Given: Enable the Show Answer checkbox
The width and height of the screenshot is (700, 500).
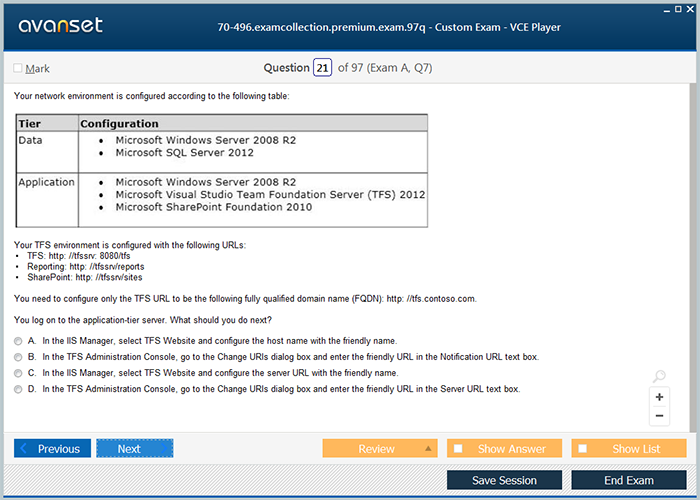Looking at the screenshot, I should [458, 449].
